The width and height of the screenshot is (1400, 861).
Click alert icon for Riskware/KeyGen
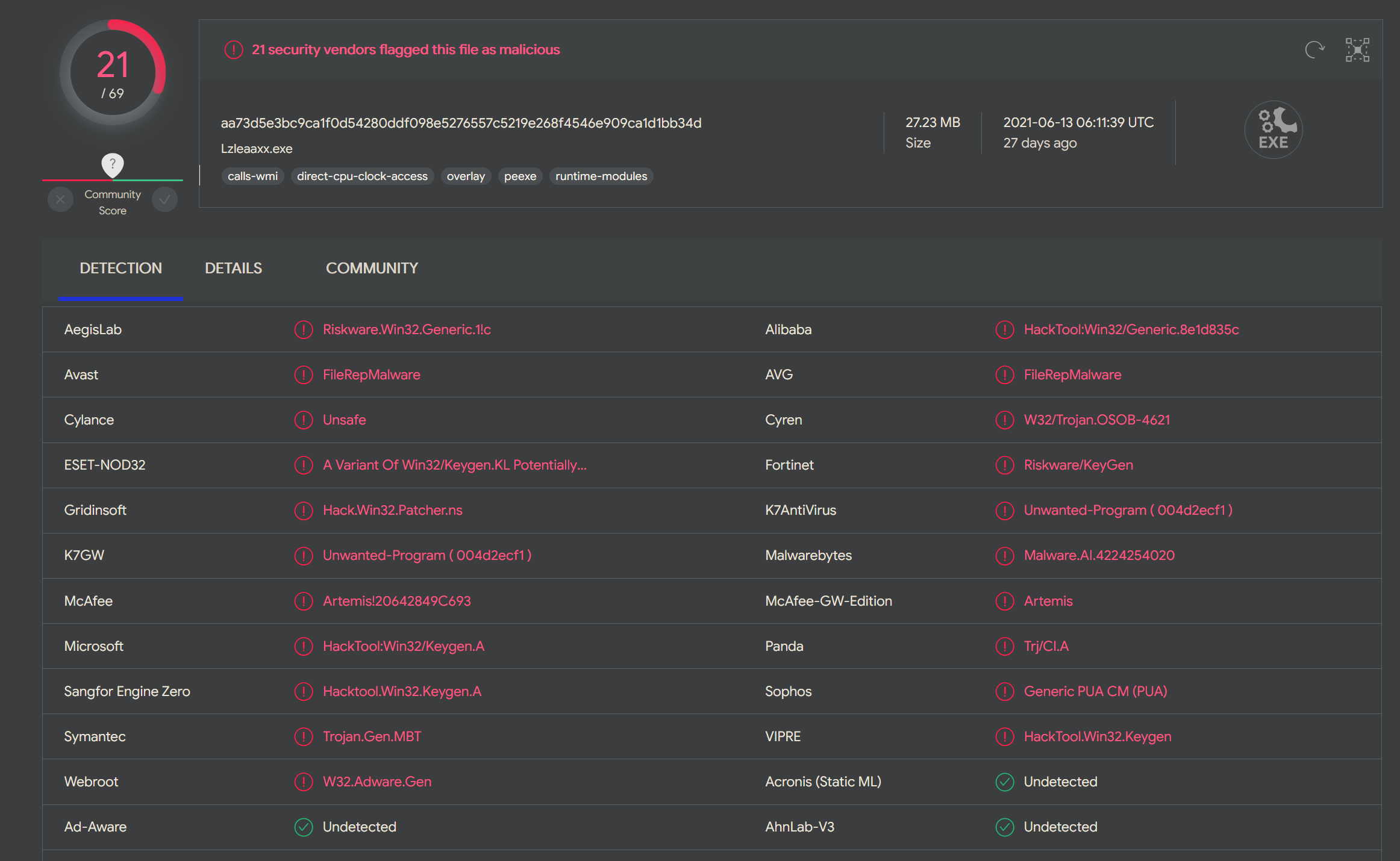coord(1005,465)
